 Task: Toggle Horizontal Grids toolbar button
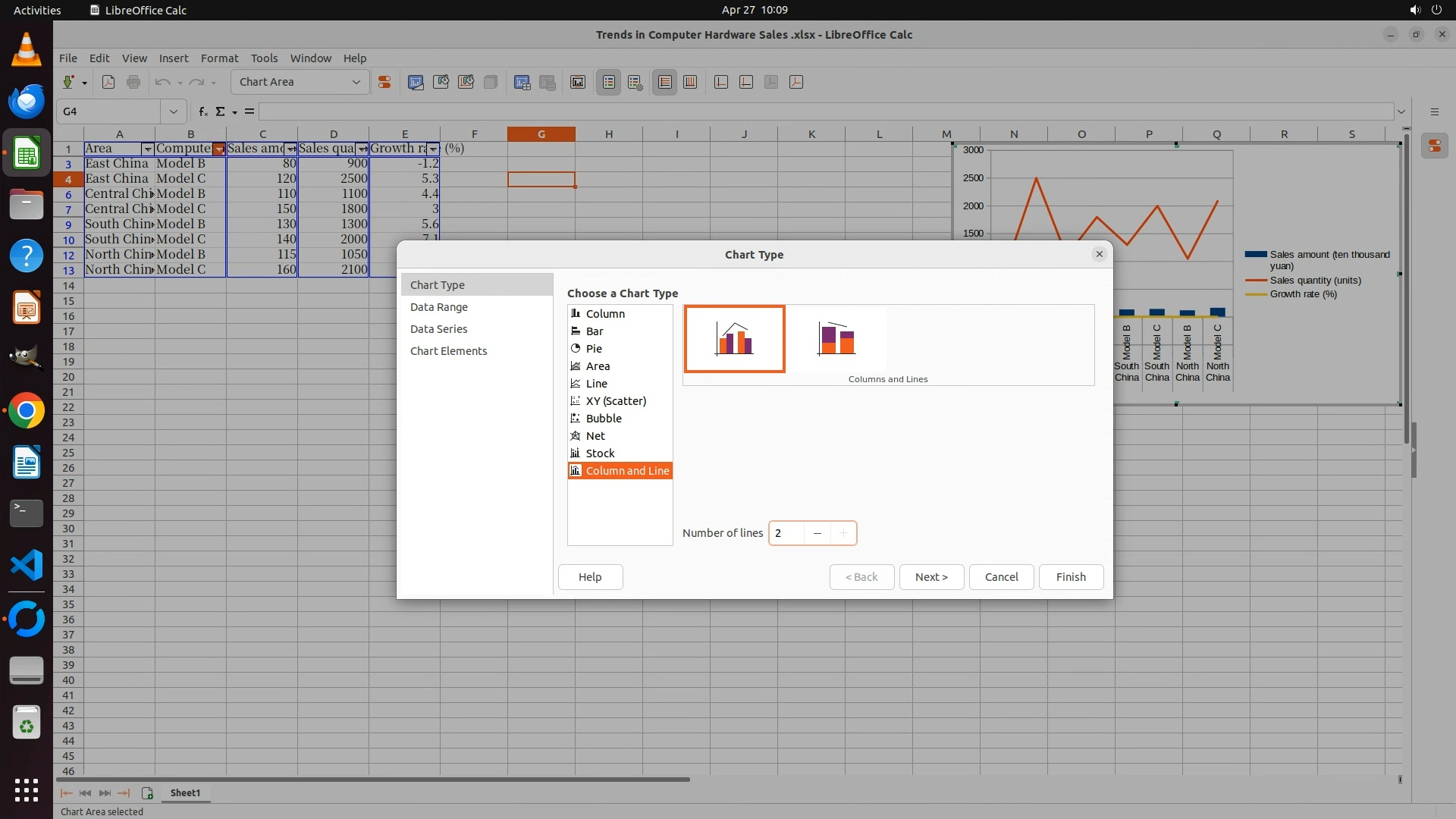[665, 82]
